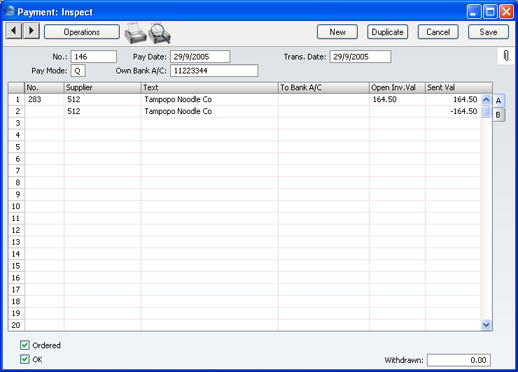Select invoice number 283 in row 1
Screen dimensions: 518x372
coord(44,99)
